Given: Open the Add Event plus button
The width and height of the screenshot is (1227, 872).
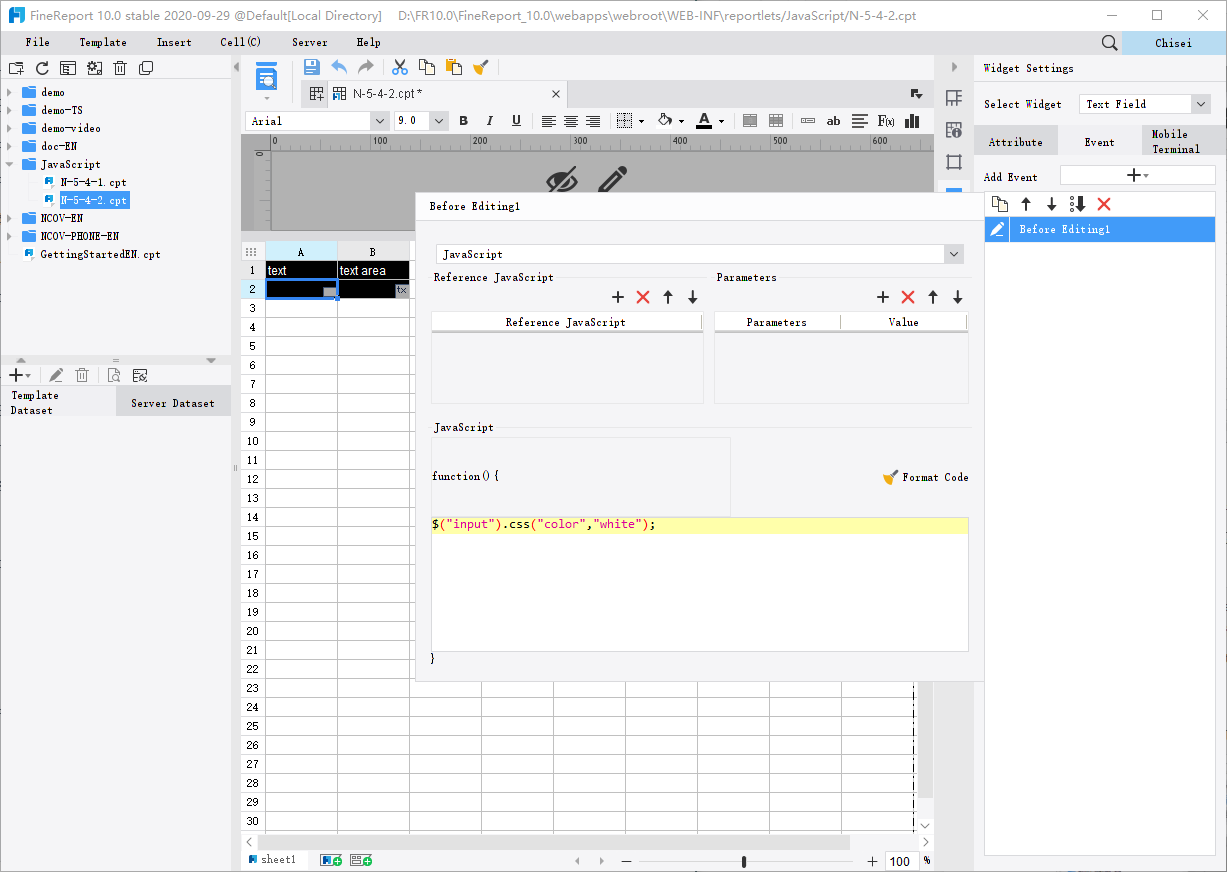Looking at the screenshot, I should click(1136, 176).
